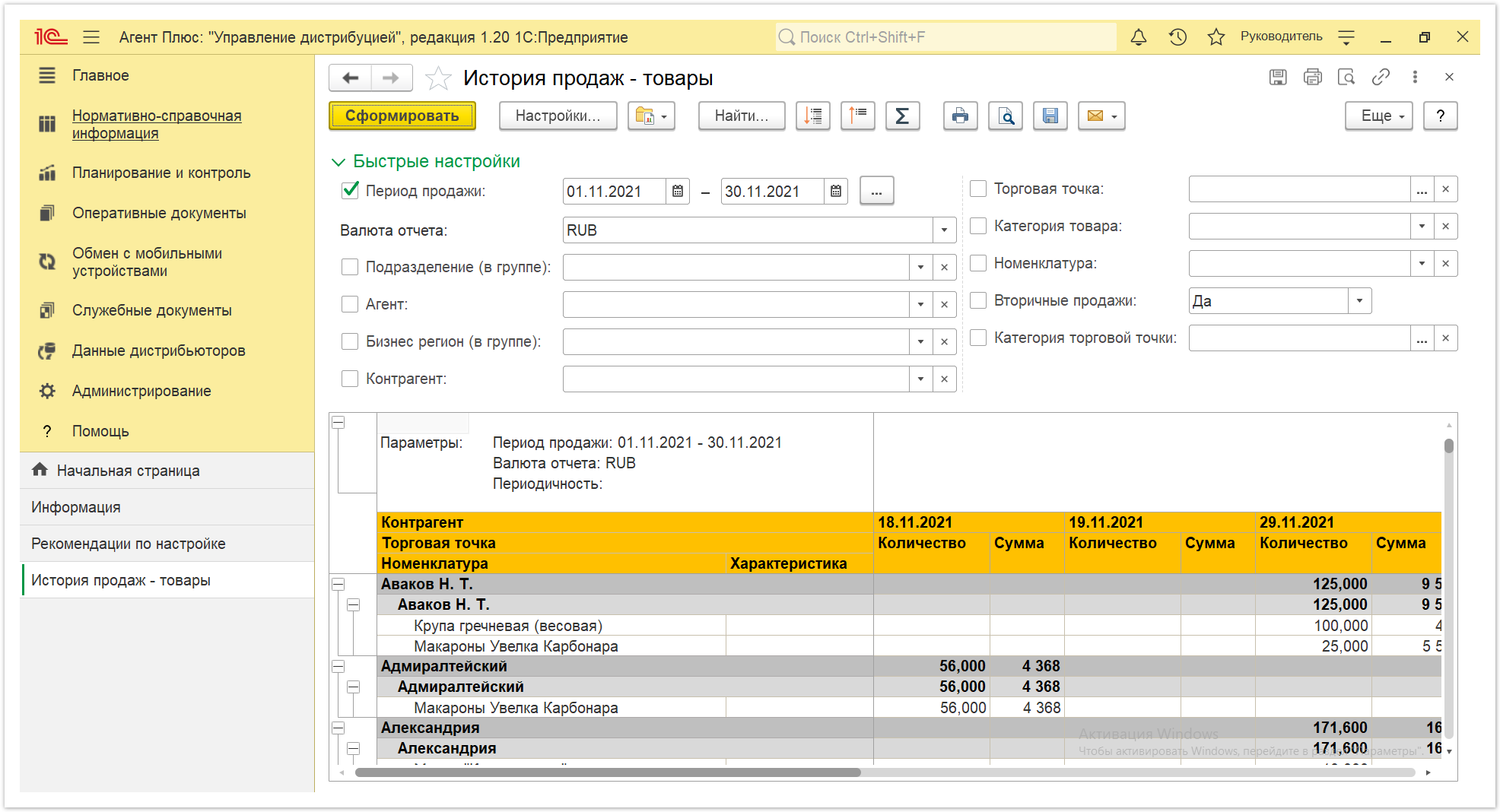Expand Вторичные продажи dropdown
Screen dimensions: 1500x812
pyautogui.click(x=1359, y=301)
